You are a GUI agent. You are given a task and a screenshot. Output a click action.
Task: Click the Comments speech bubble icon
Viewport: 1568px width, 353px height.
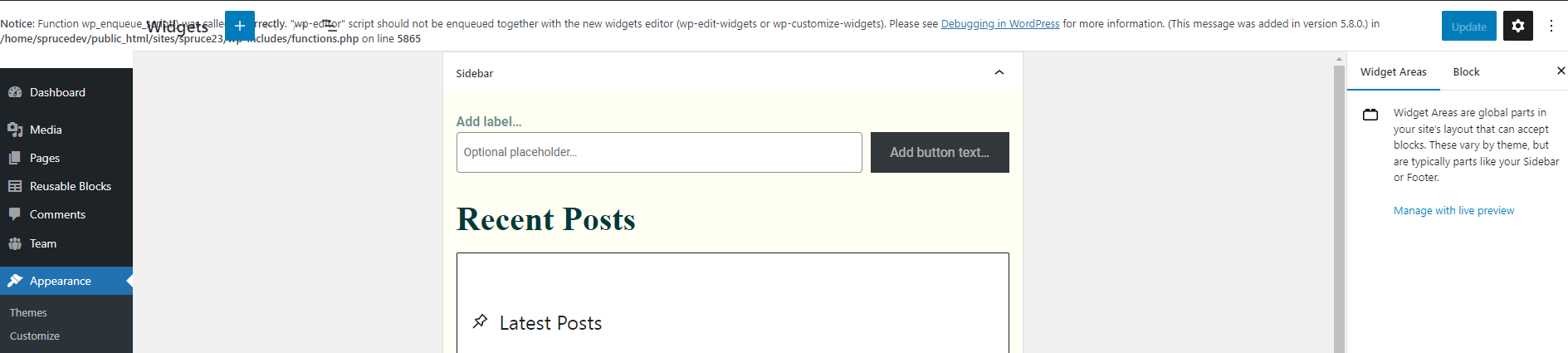15,214
